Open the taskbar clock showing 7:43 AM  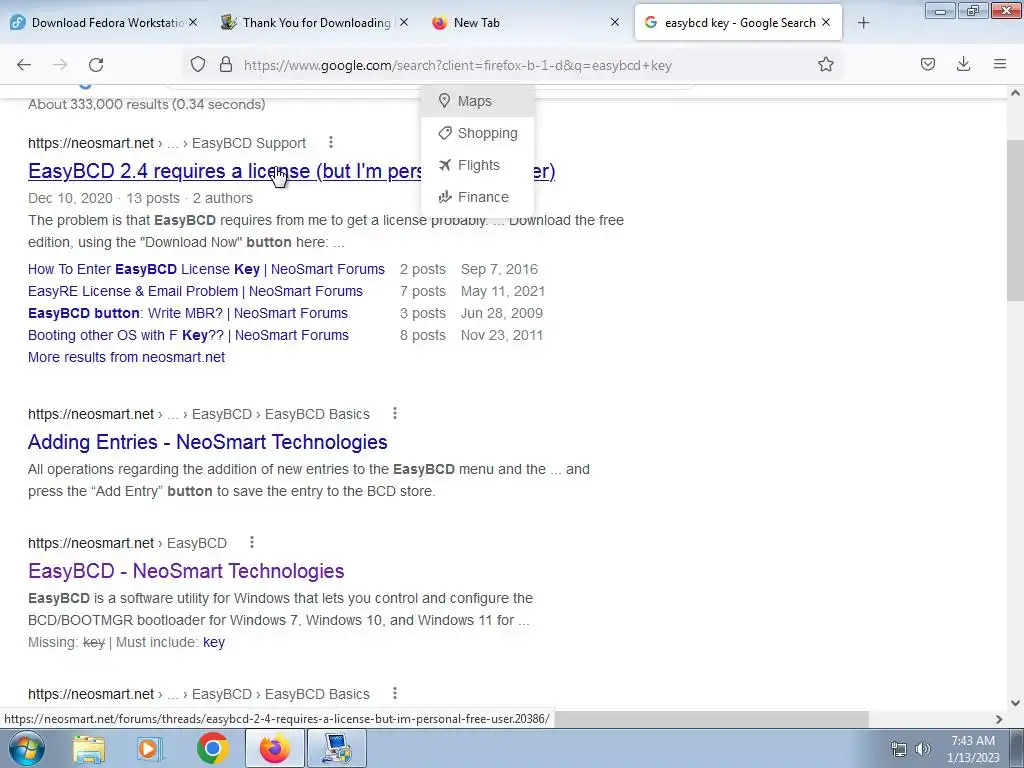pos(973,749)
